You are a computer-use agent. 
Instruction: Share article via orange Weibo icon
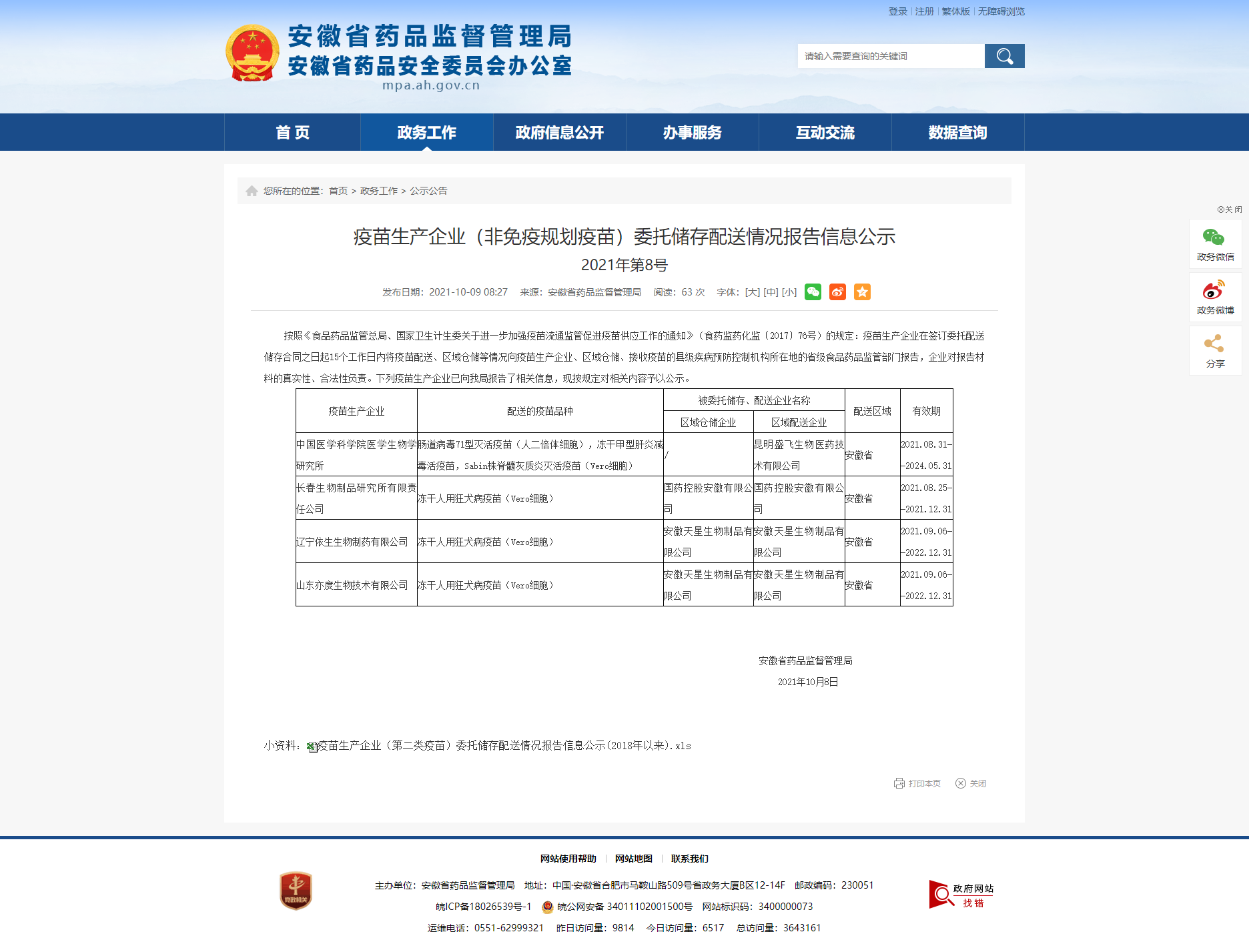coord(837,292)
